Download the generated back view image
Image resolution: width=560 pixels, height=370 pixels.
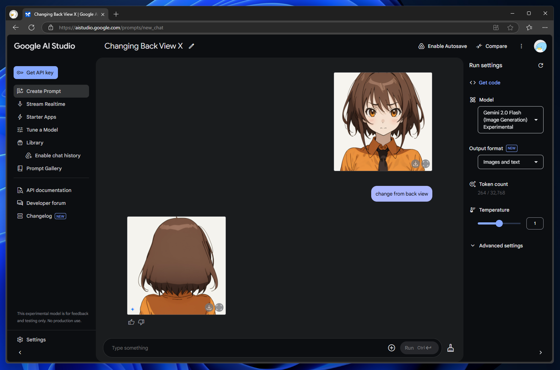tap(209, 307)
